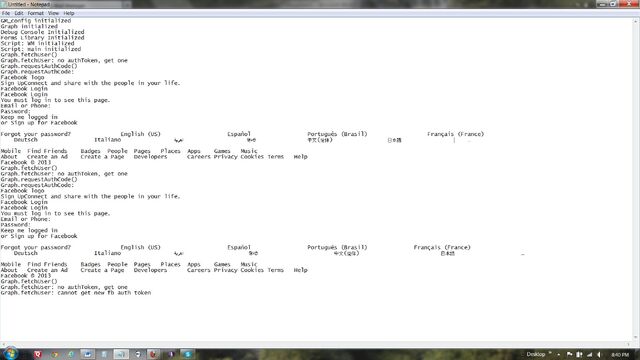Open the Help menu in Notepad
Viewport: 640px width, 360px height.
[x=69, y=13]
